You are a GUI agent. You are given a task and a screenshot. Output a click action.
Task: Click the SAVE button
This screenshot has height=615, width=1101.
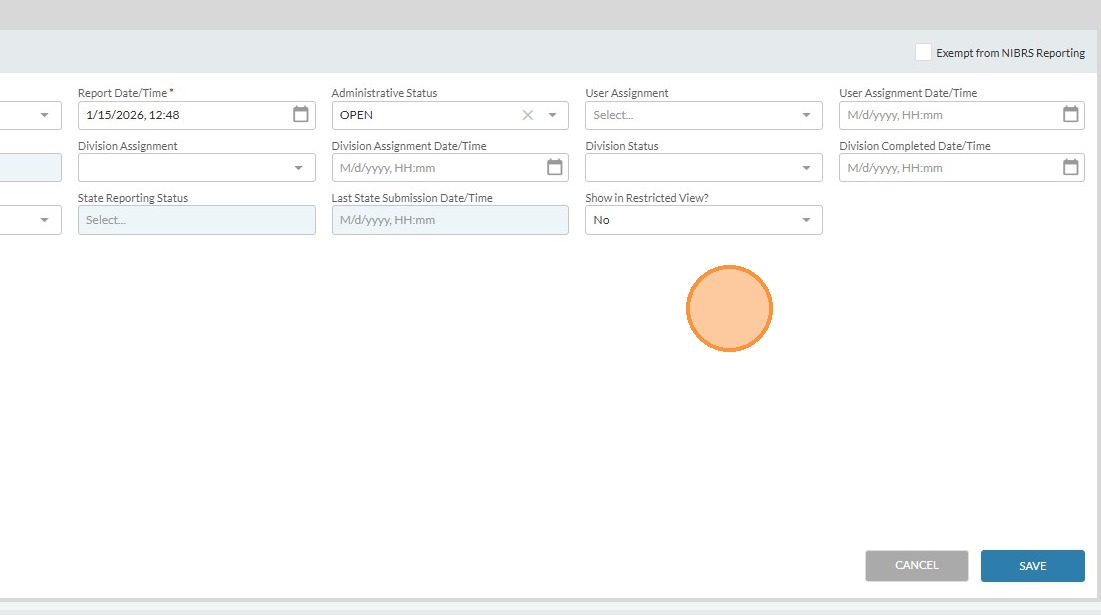pos(1032,566)
